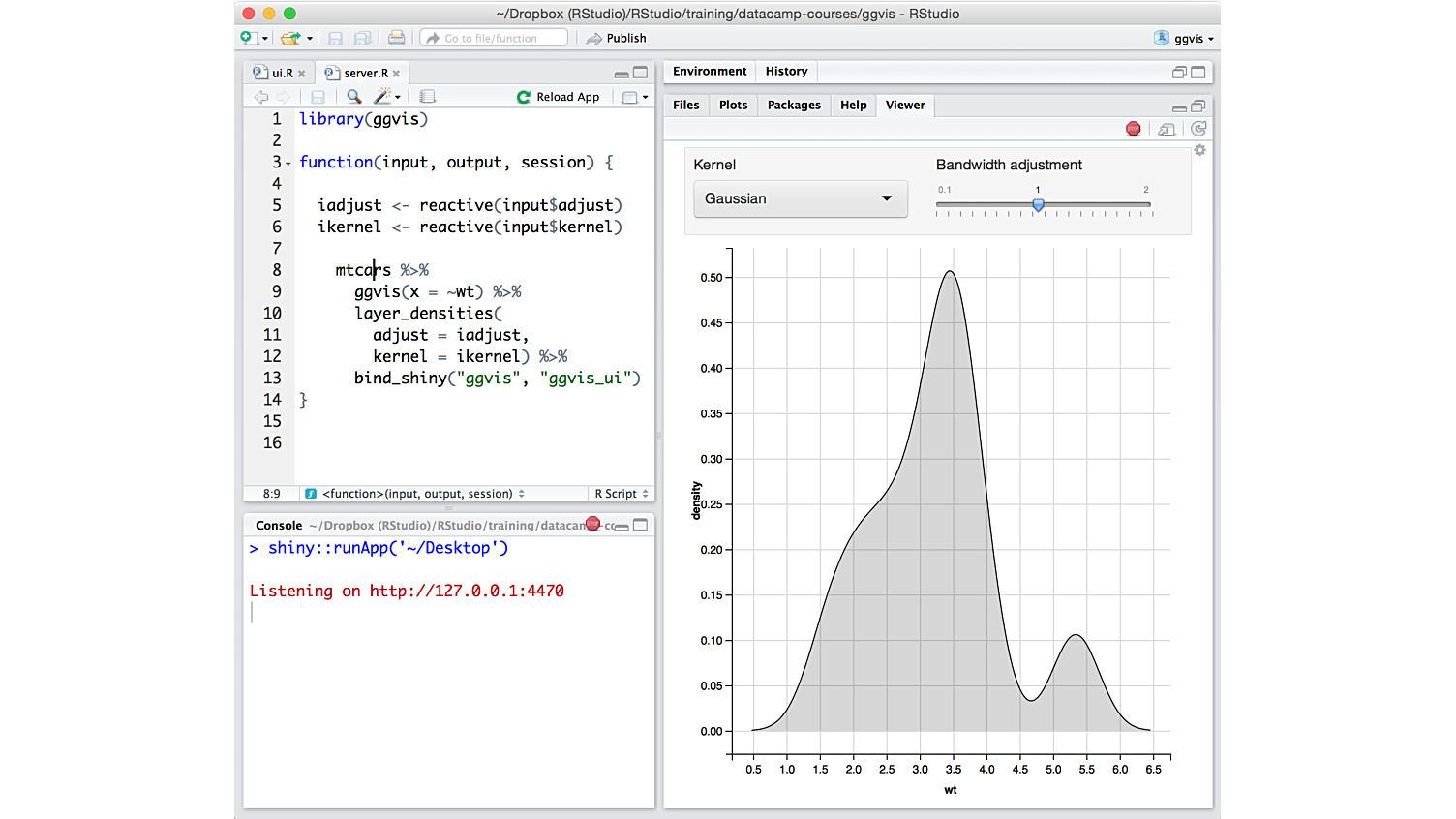Viewport: 1456px width, 819px height.
Task: Click the Open File folder icon
Action: (290, 39)
